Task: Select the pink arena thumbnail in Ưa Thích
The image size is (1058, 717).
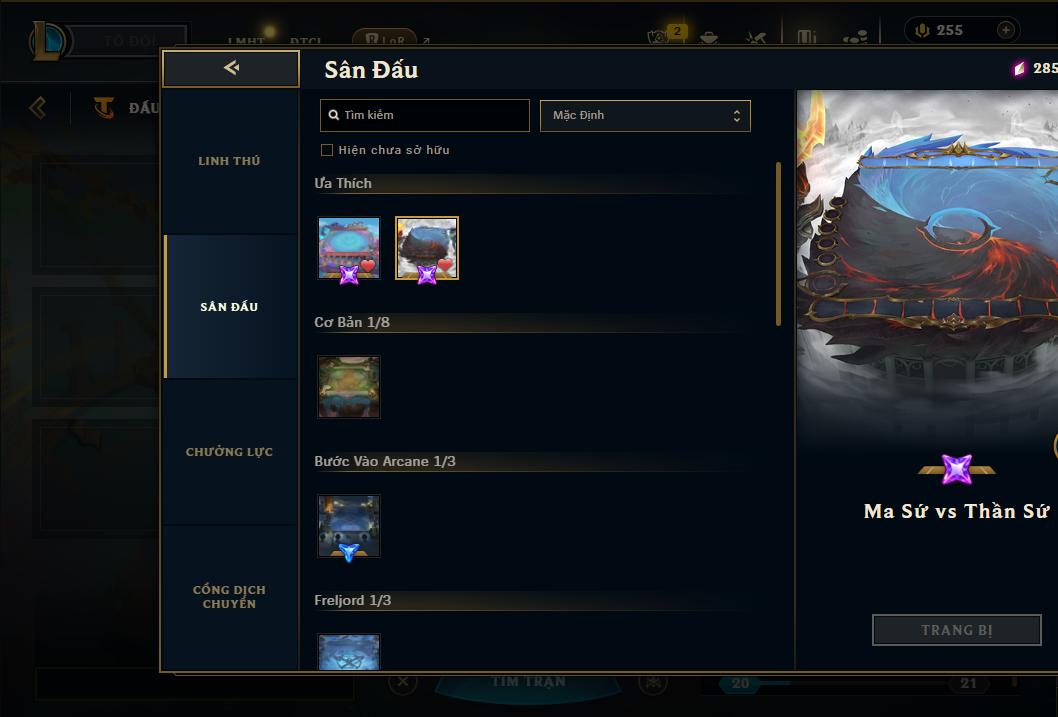Action: coord(349,248)
